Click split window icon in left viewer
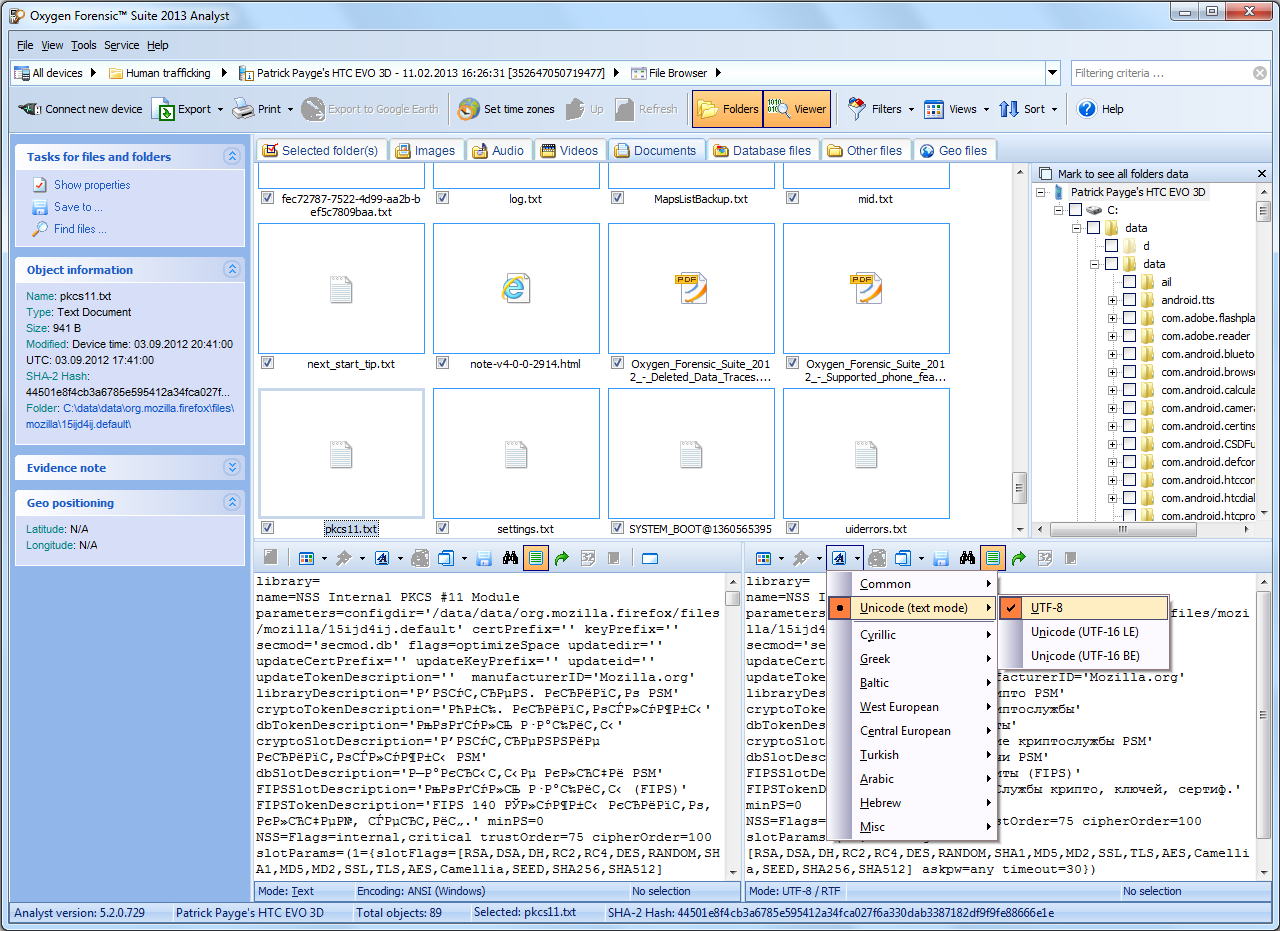 [x=650, y=558]
